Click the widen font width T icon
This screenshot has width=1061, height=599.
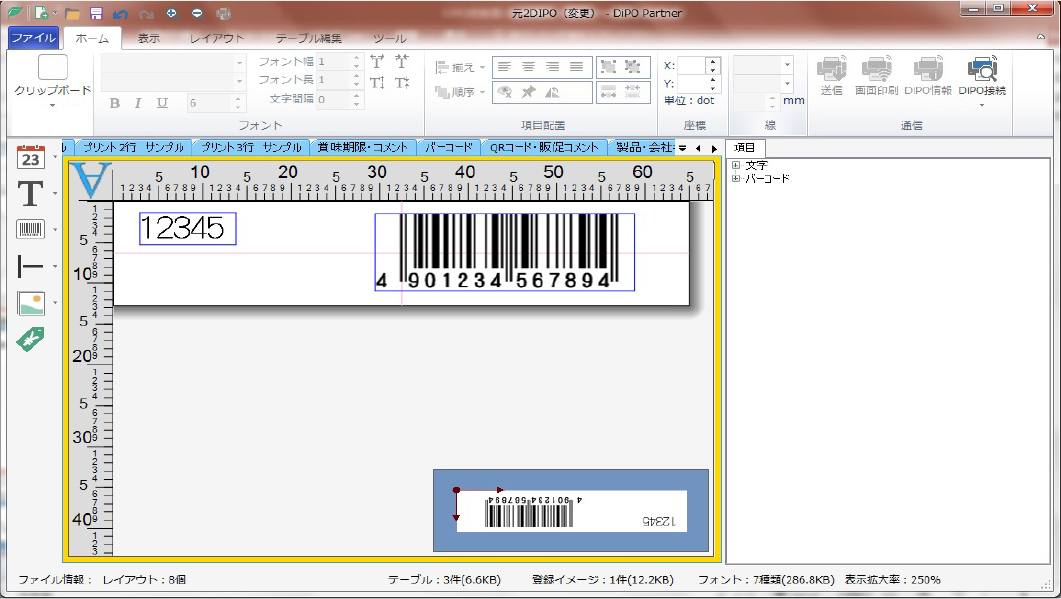[x=378, y=62]
